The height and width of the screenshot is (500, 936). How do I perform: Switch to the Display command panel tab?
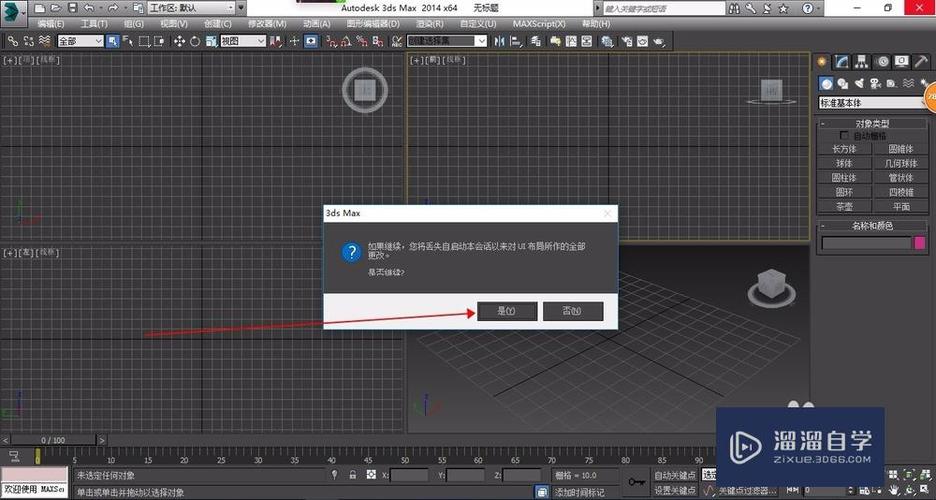(x=901, y=61)
